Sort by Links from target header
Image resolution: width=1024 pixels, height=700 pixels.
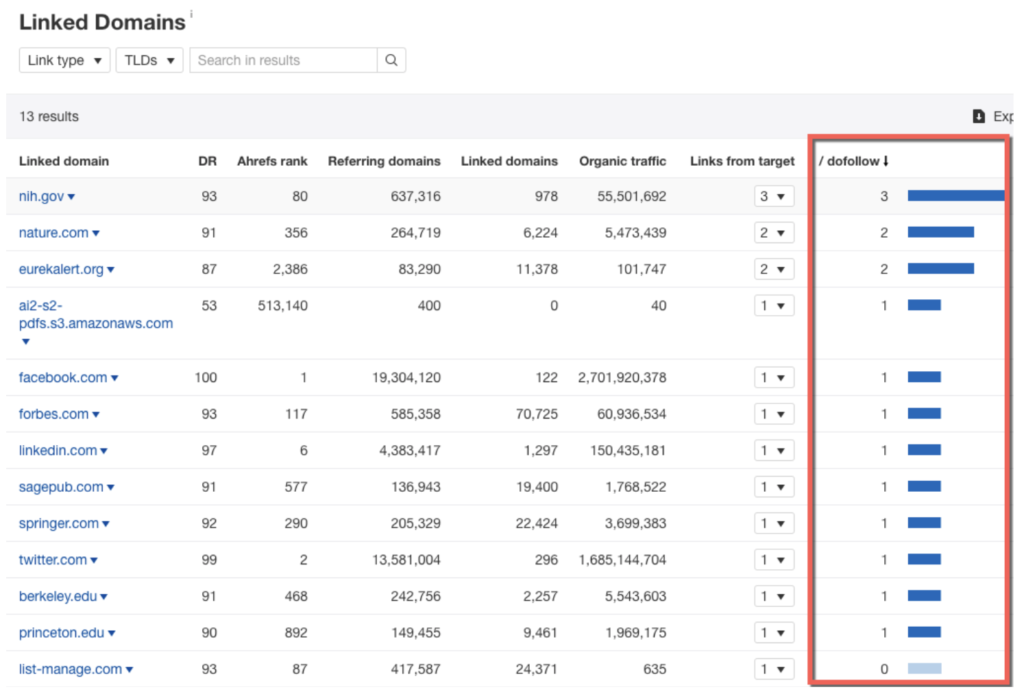[742, 161]
